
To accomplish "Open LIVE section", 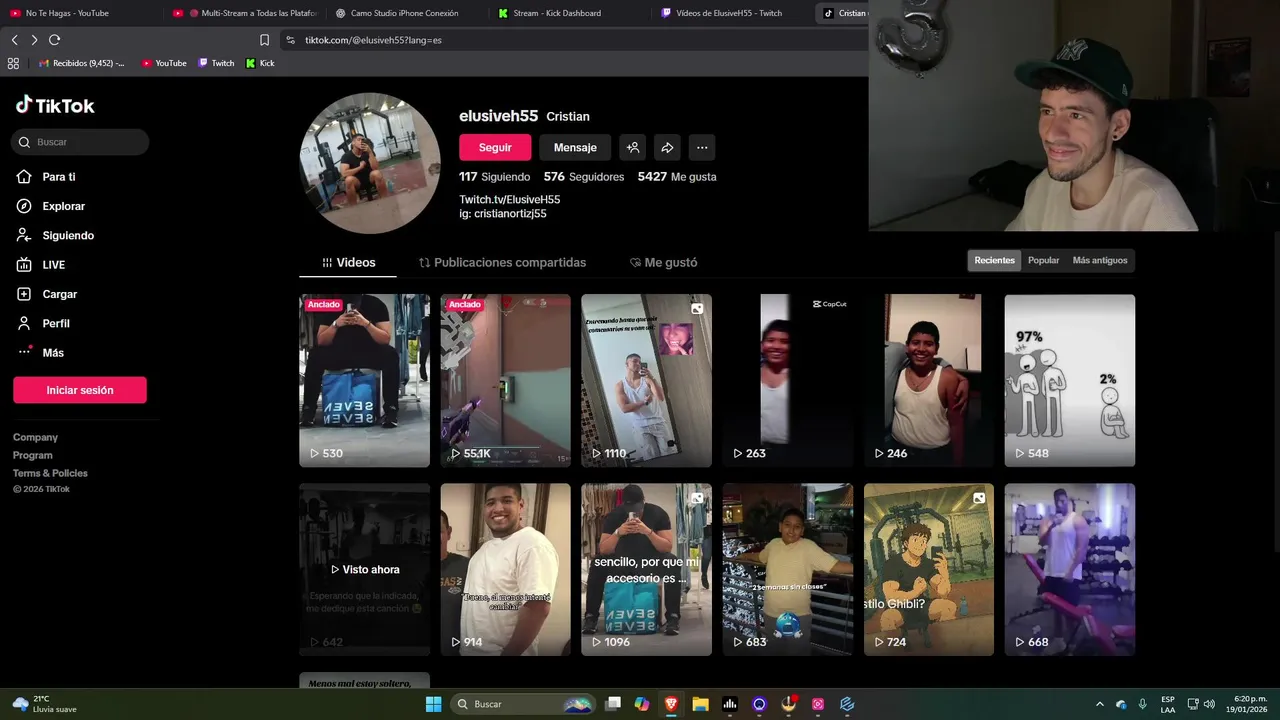I will [x=41, y=265].
